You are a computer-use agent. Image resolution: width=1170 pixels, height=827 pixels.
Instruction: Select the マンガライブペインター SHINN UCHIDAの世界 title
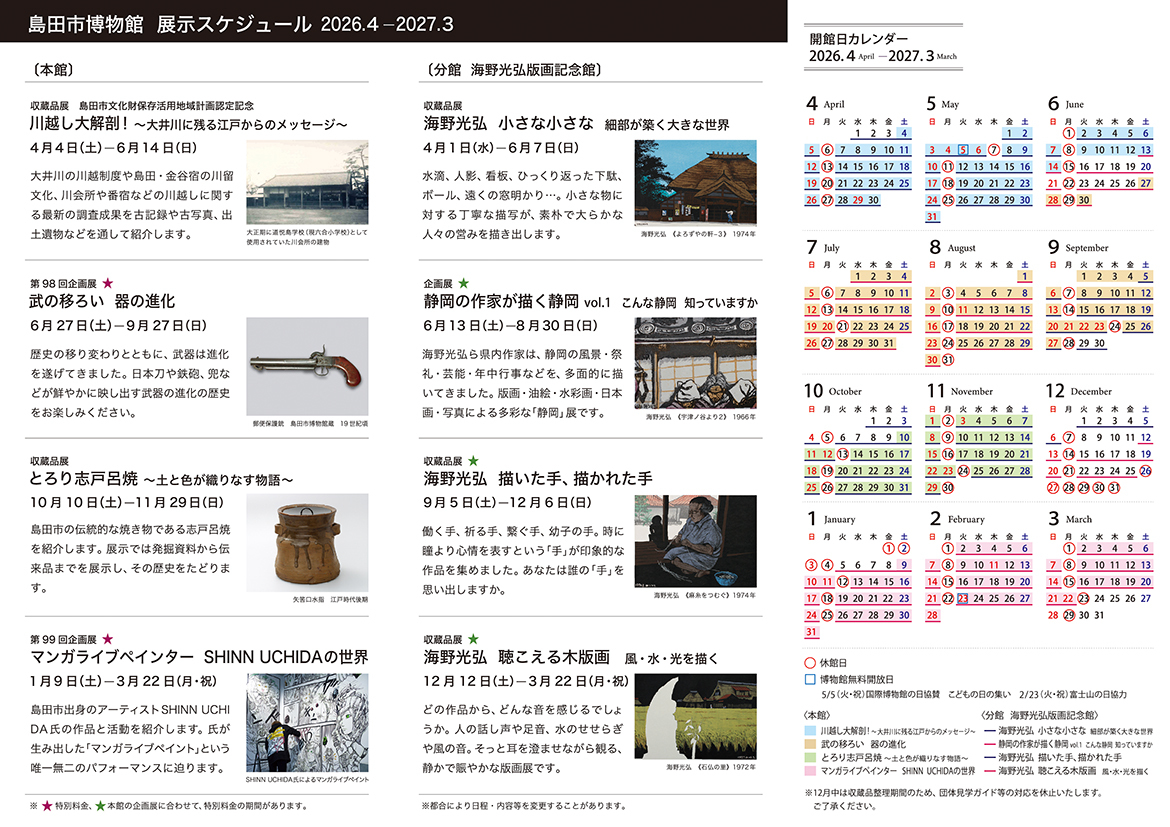(x=198, y=658)
